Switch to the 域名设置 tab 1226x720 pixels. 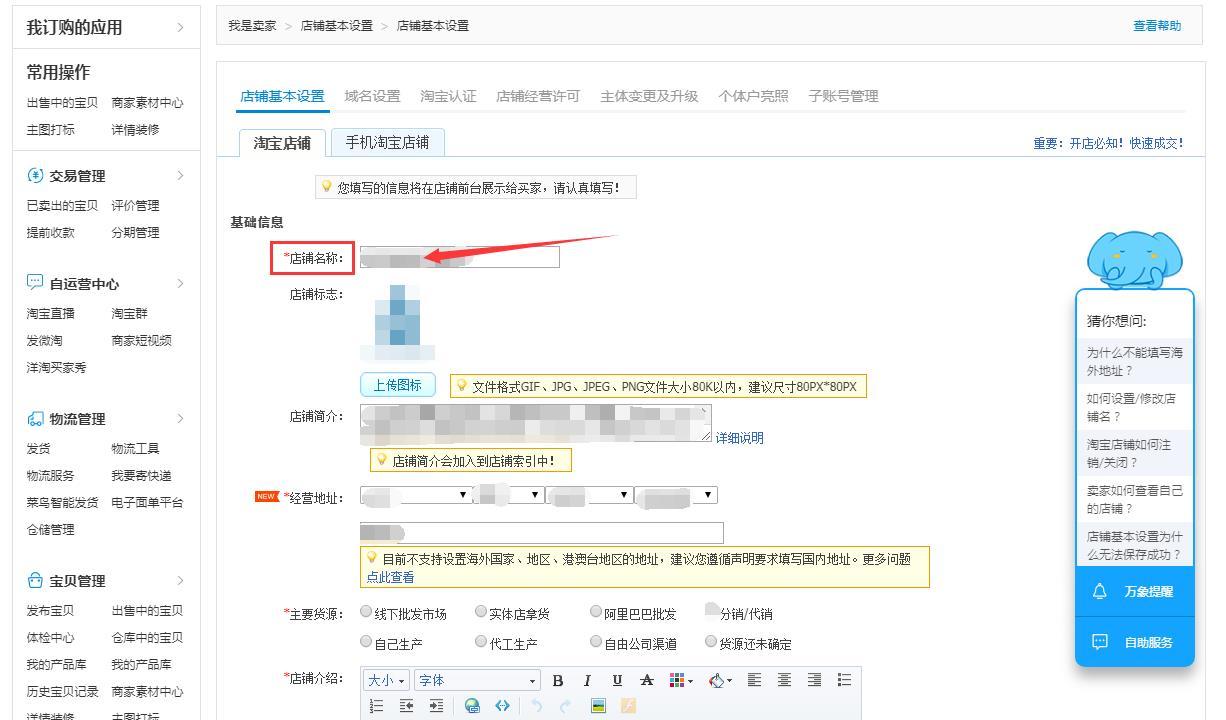372,96
